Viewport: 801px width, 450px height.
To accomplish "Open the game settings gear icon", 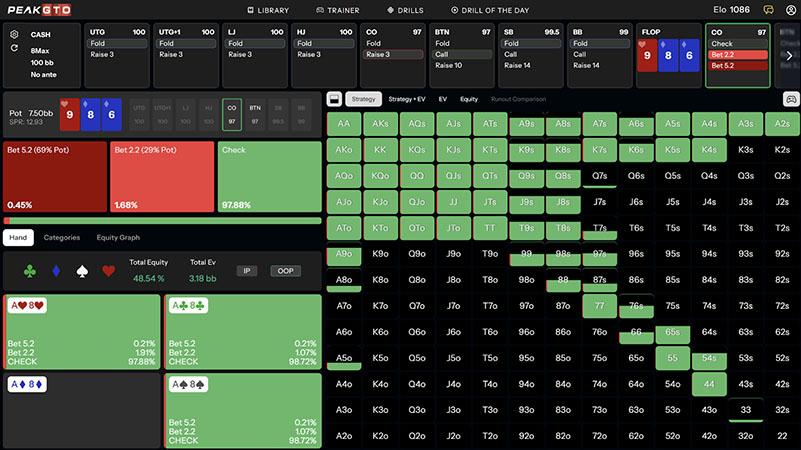I will coord(14,34).
